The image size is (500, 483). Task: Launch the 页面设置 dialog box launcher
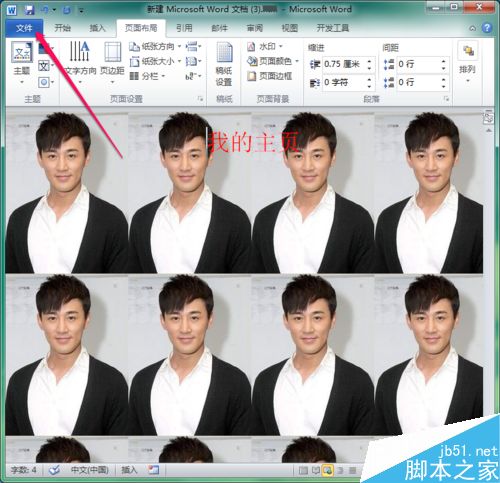[200, 99]
